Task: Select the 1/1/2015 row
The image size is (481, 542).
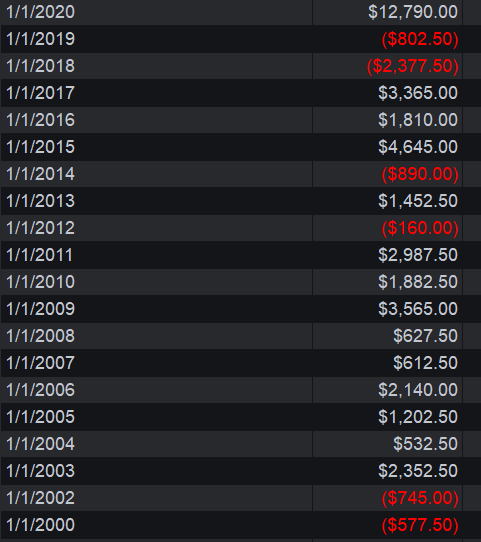Action: click(240, 147)
